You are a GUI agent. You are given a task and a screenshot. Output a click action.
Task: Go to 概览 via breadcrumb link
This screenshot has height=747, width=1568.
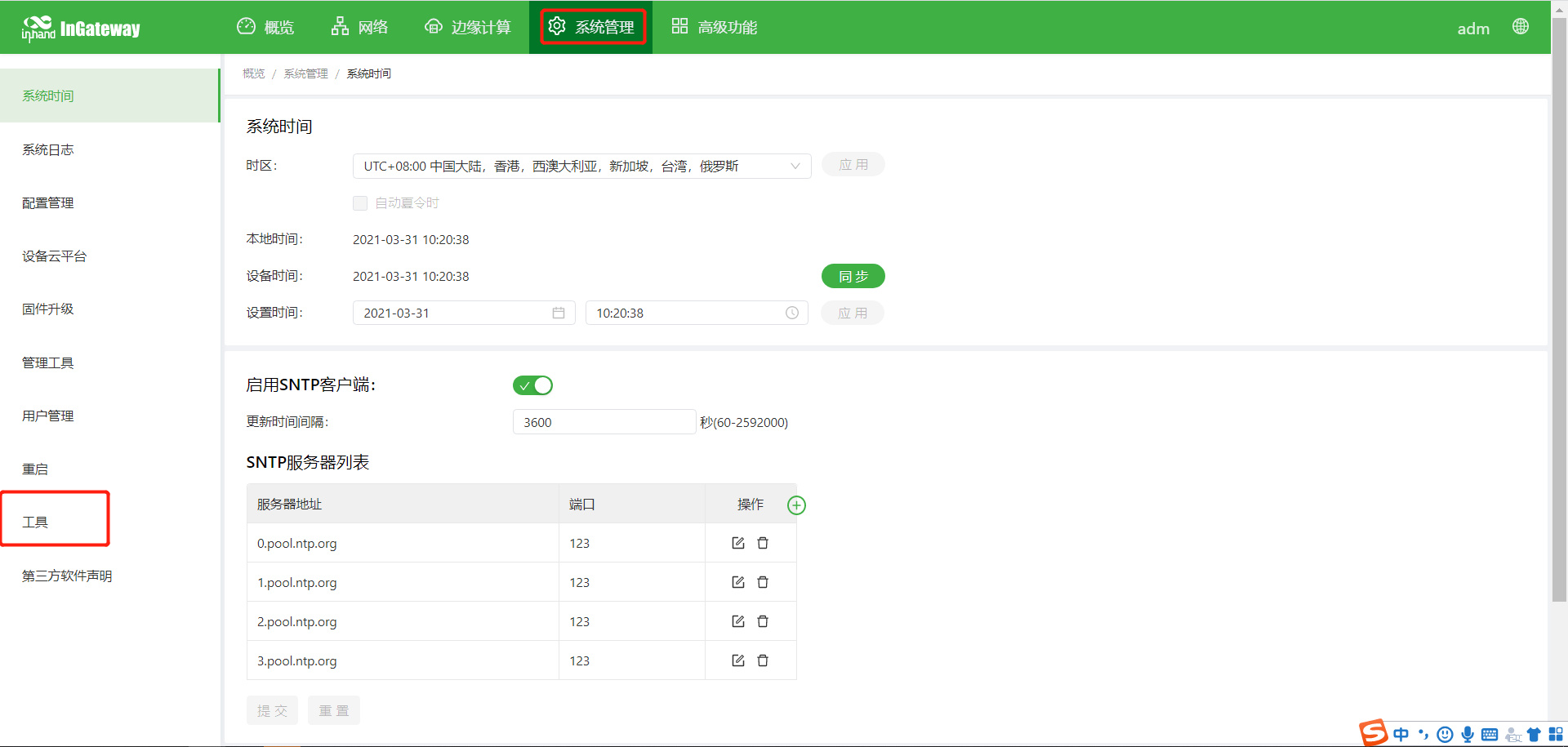(x=253, y=73)
